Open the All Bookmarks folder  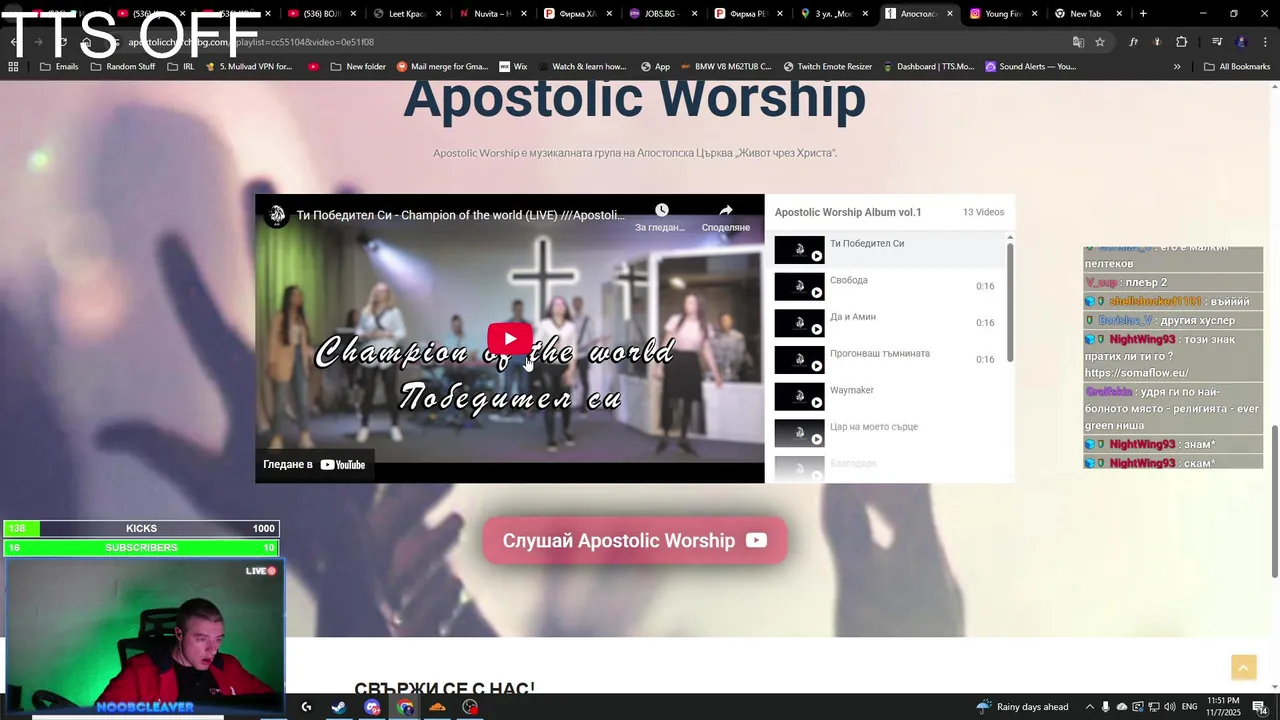(x=1237, y=67)
